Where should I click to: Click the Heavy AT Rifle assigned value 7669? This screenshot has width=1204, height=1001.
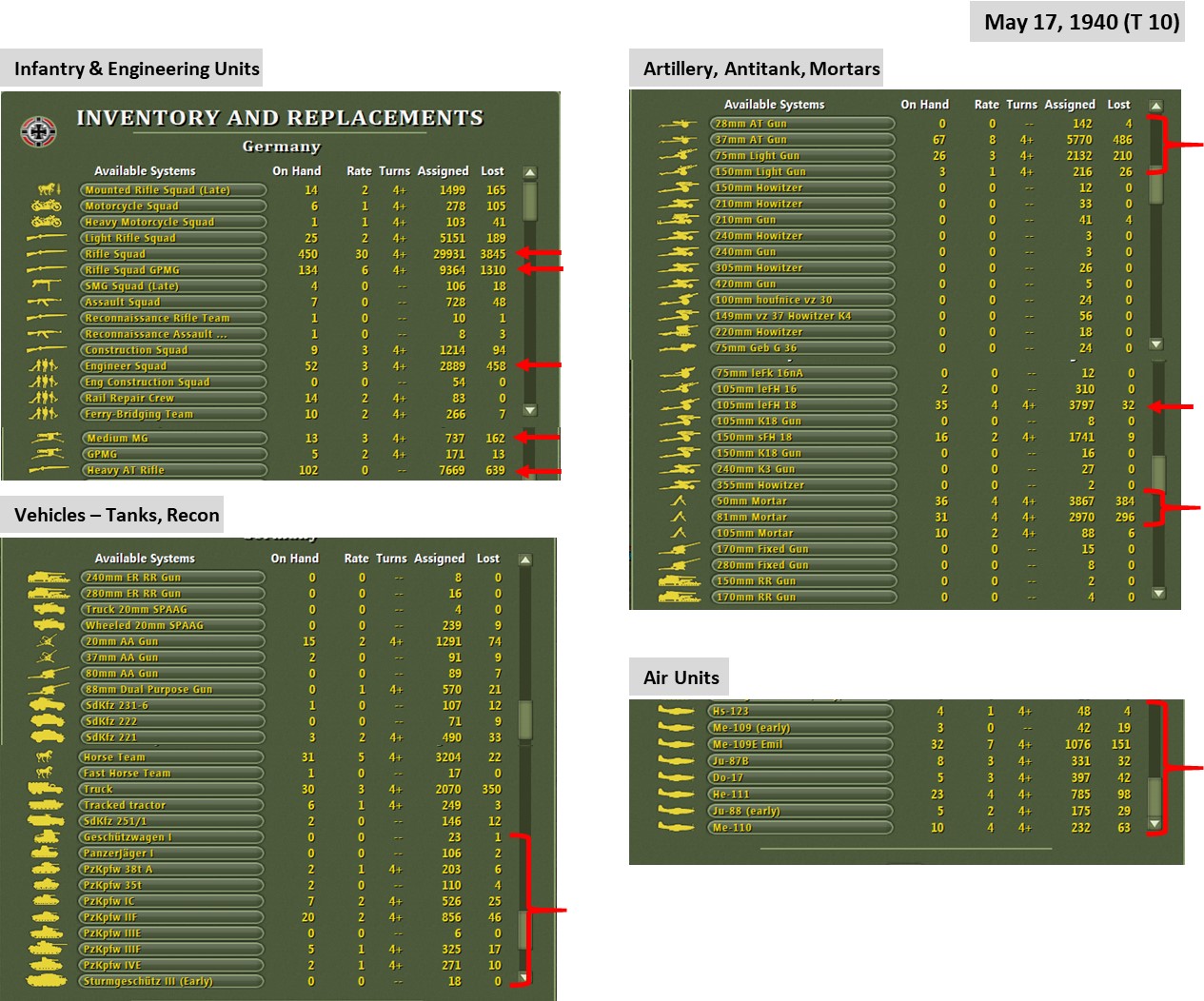pyautogui.click(x=451, y=470)
